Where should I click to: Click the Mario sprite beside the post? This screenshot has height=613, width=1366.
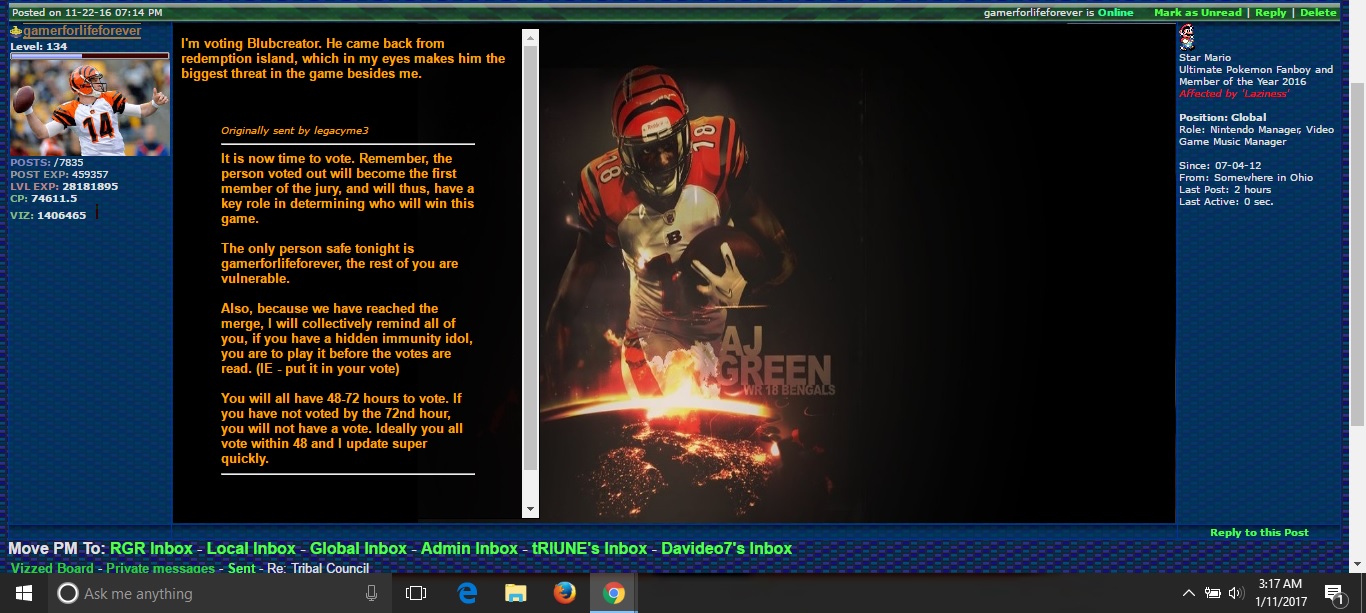coord(1187,37)
